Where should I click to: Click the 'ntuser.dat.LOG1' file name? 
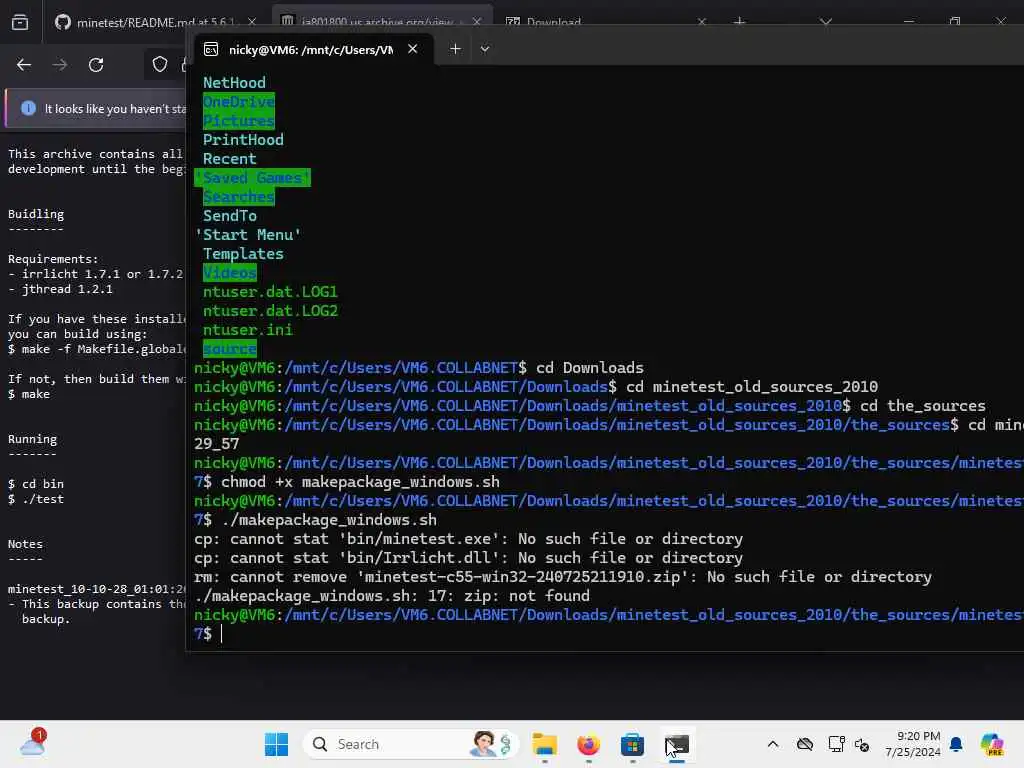click(x=270, y=292)
